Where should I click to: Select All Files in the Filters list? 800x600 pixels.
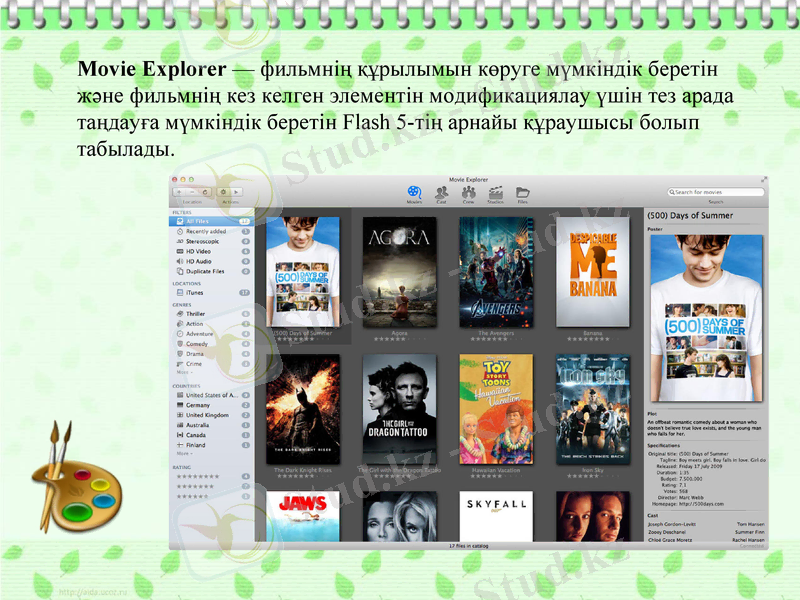click(194, 221)
